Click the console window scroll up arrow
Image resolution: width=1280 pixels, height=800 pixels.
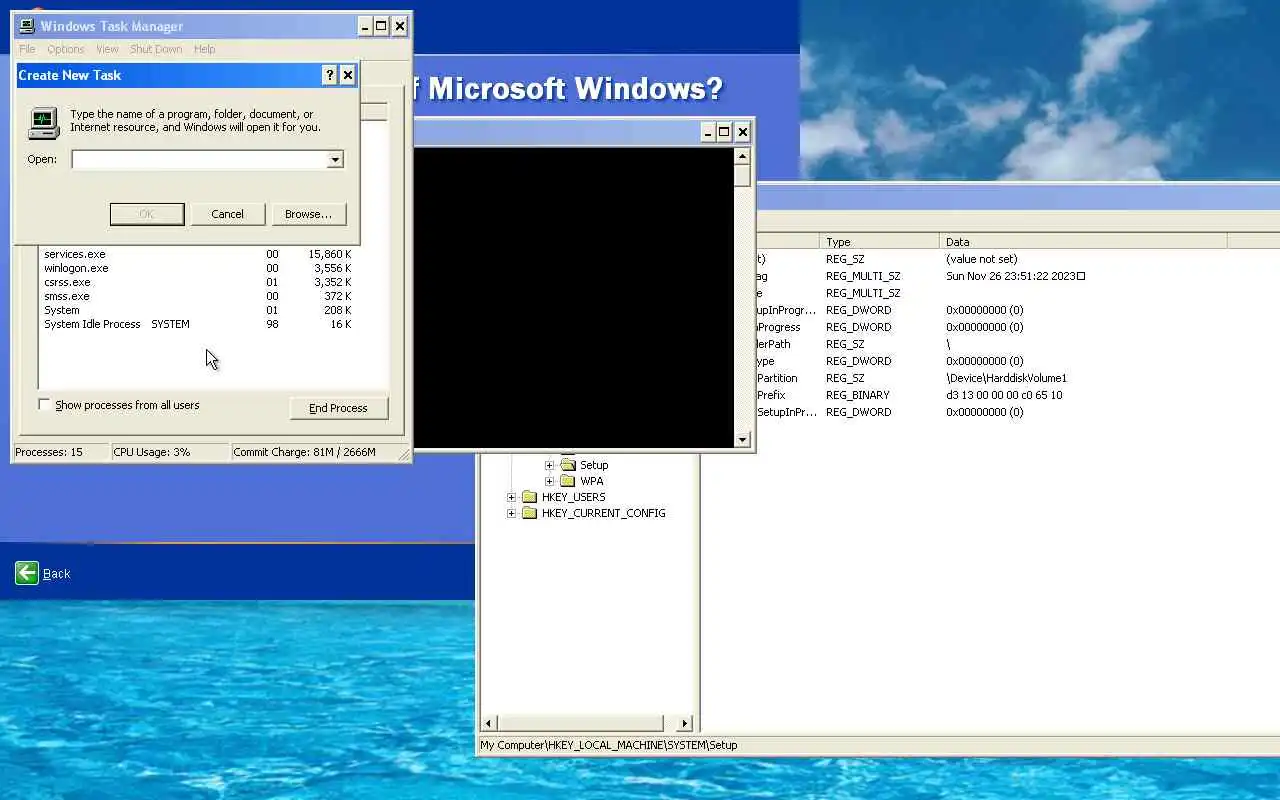(742, 156)
